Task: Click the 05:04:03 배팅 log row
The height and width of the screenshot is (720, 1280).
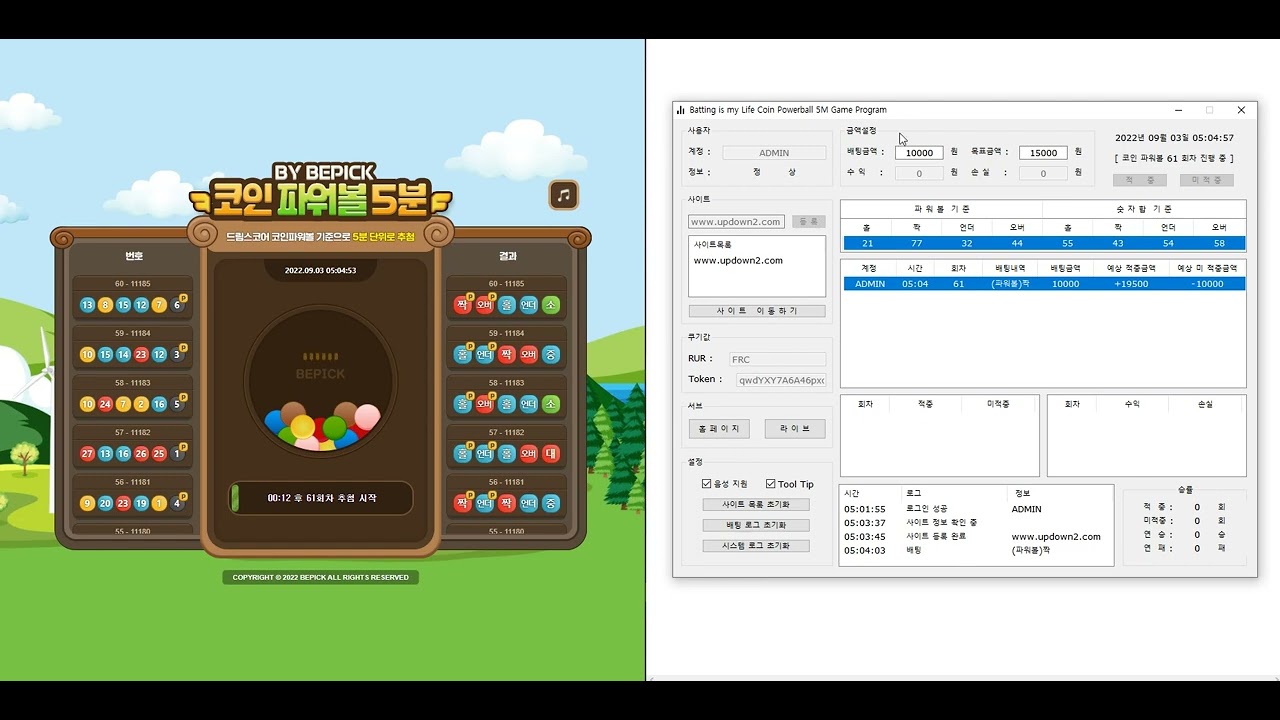Action: tap(975, 550)
